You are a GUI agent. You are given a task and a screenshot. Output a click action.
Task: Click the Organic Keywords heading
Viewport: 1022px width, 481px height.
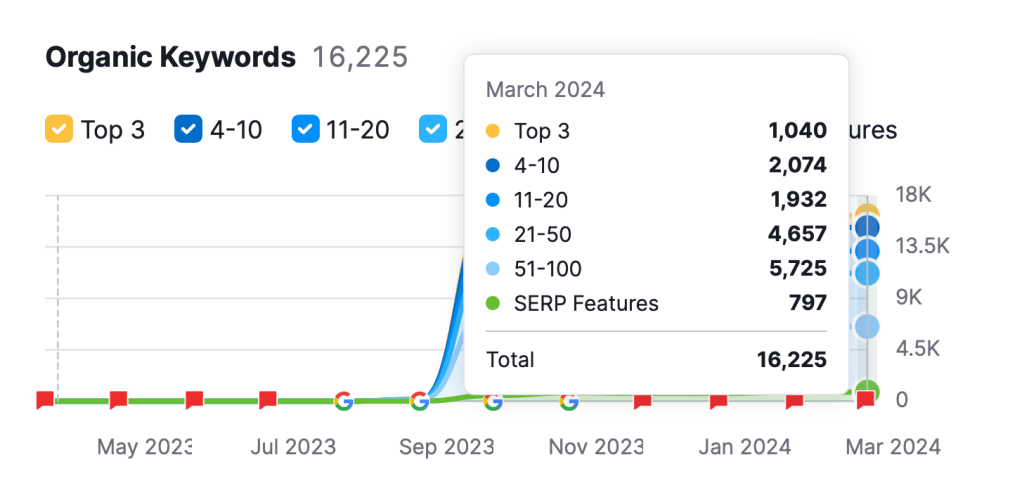click(x=171, y=58)
